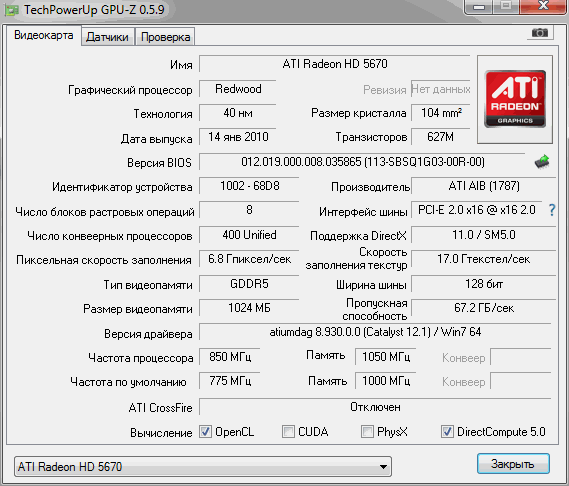Viewport: 569px width, 486px height.
Task: Click the Версия BIOS label
Action: click(x=159, y=163)
